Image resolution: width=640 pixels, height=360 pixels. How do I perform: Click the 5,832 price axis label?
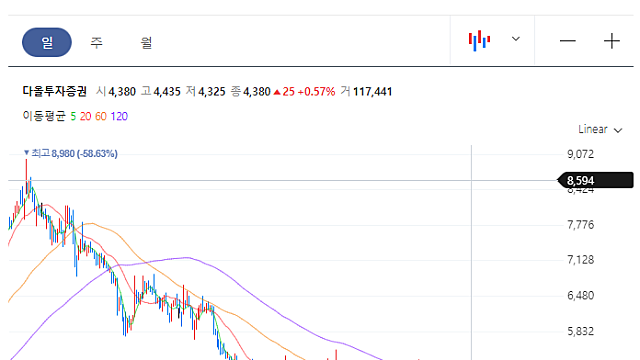(580, 331)
